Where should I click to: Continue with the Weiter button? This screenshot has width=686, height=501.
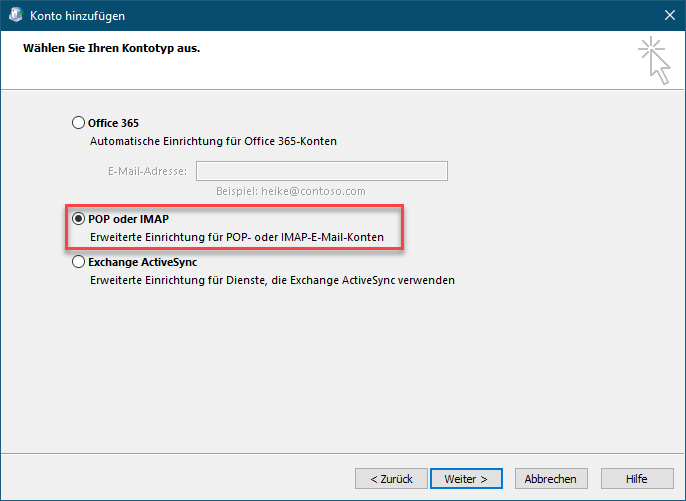[x=466, y=479]
